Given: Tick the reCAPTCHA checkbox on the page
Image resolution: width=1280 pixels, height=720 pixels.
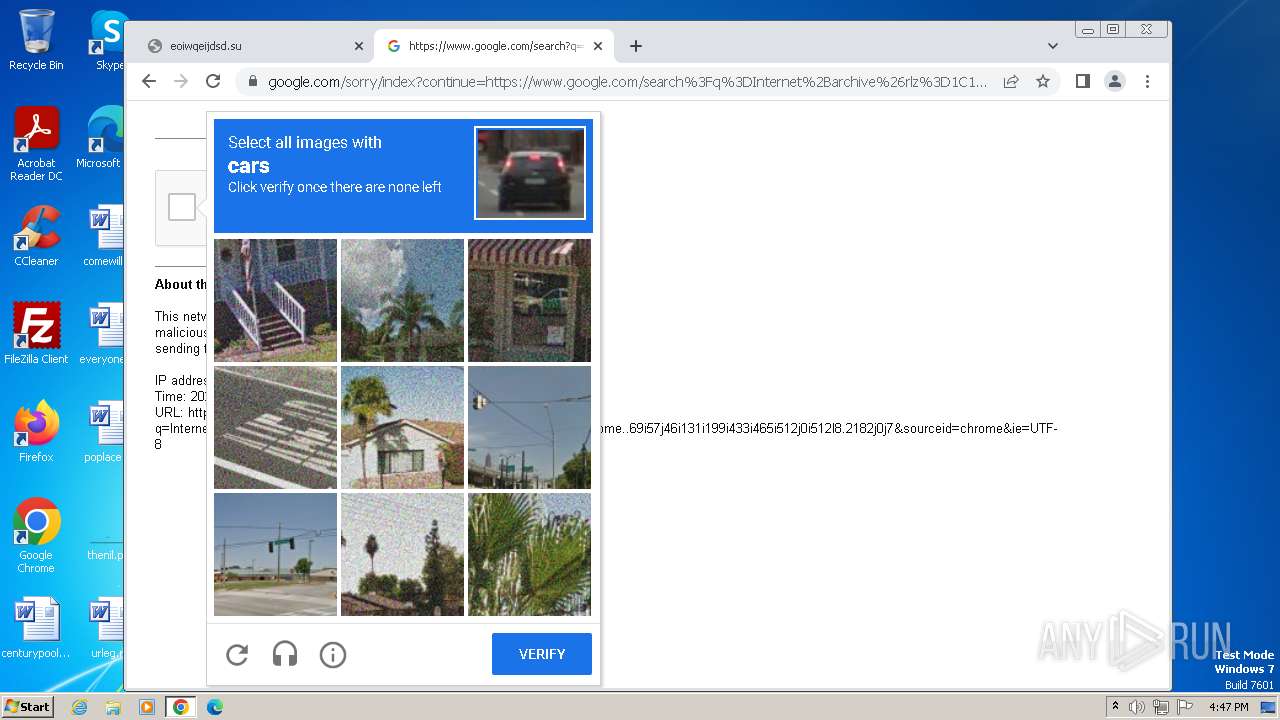Looking at the screenshot, I should (182, 207).
